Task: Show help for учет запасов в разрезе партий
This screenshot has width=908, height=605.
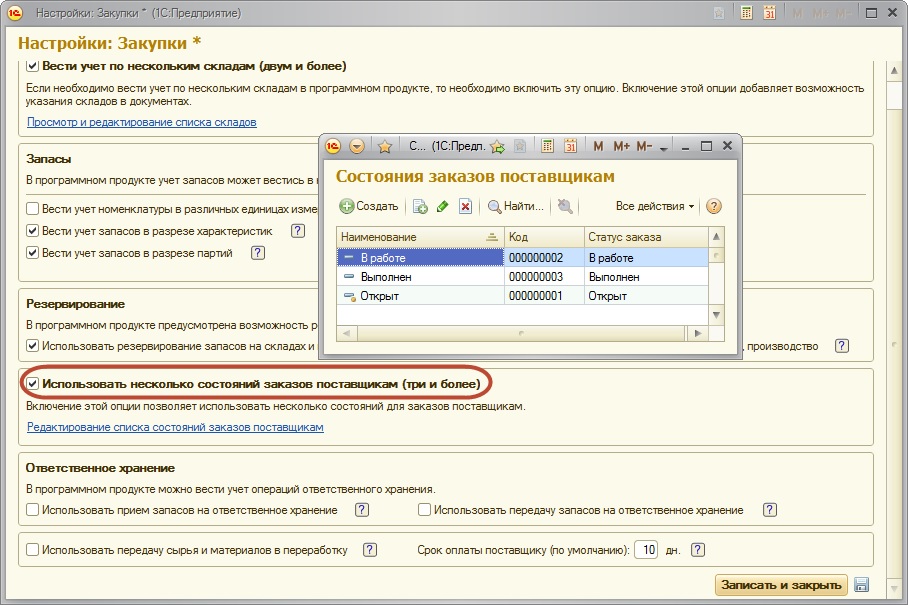Action: pos(258,253)
